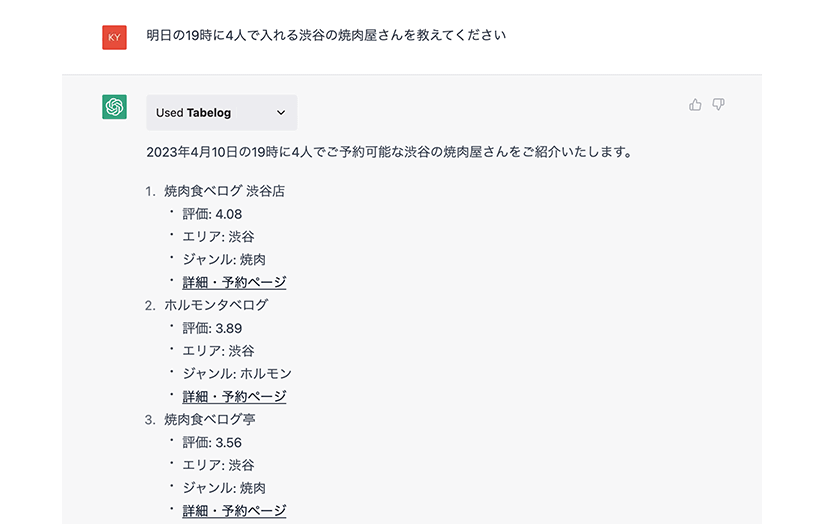Image resolution: width=829 pixels, height=524 pixels.
Task: Open 詳細・予約ページ link for ホルモンタベログ
Action: pos(234,397)
